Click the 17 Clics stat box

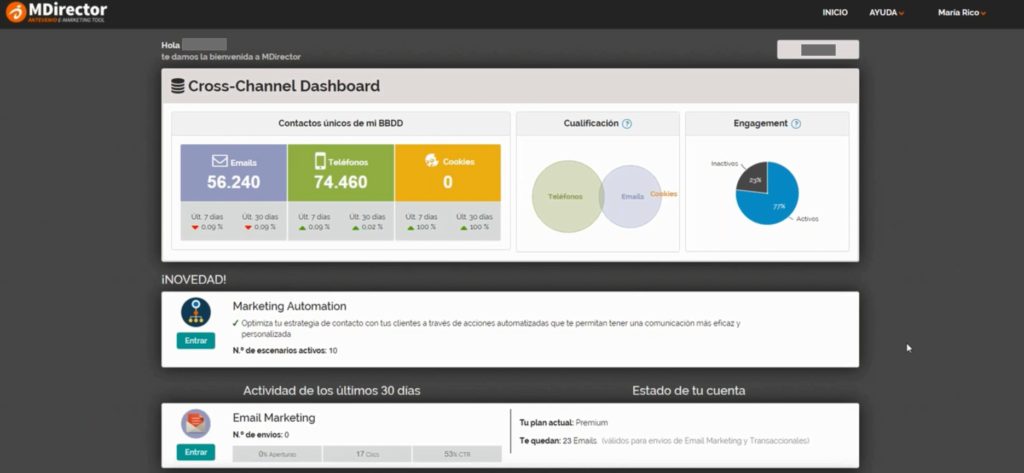coord(367,454)
